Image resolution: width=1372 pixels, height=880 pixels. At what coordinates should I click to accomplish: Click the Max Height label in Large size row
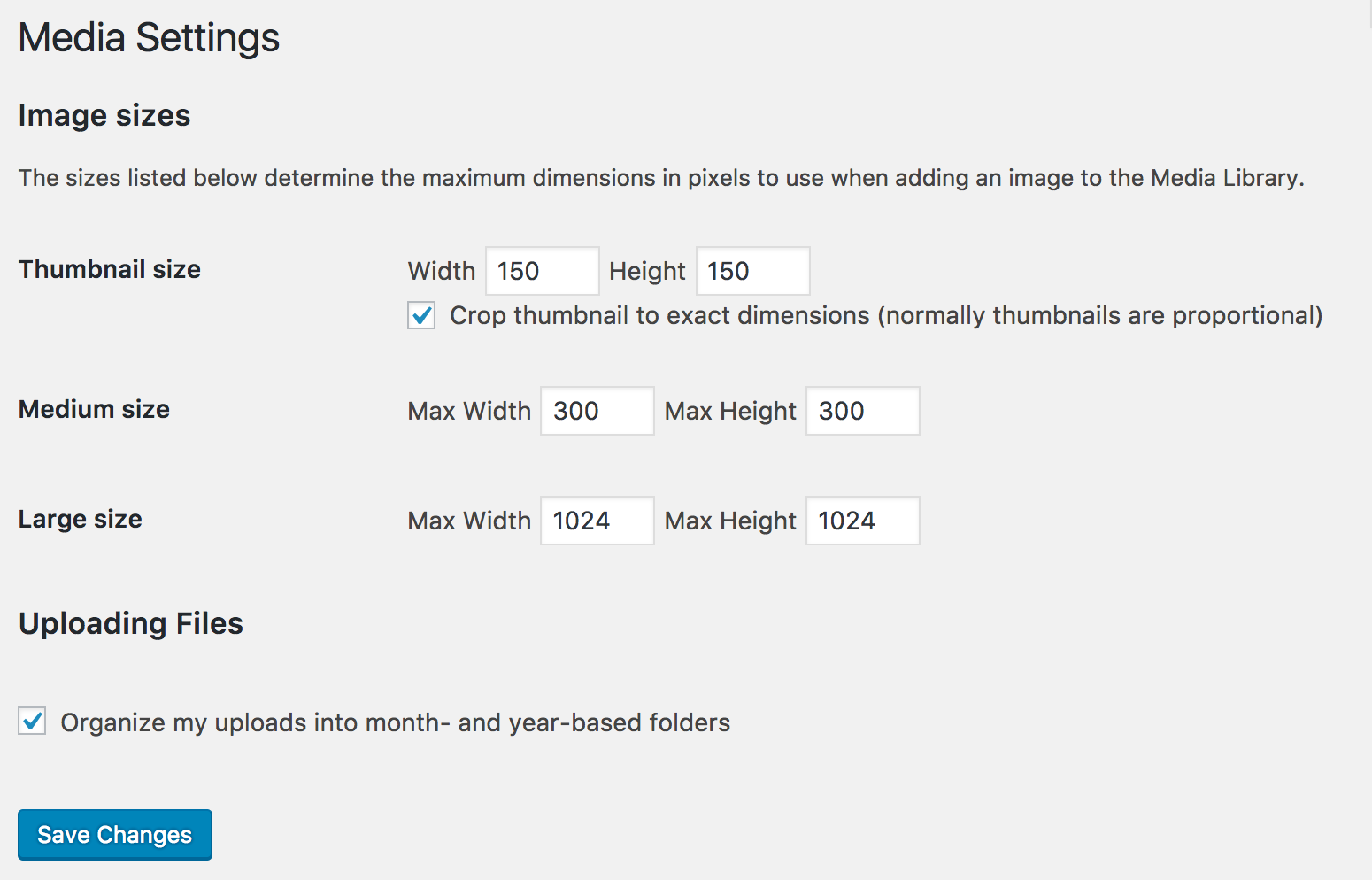click(730, 521)
